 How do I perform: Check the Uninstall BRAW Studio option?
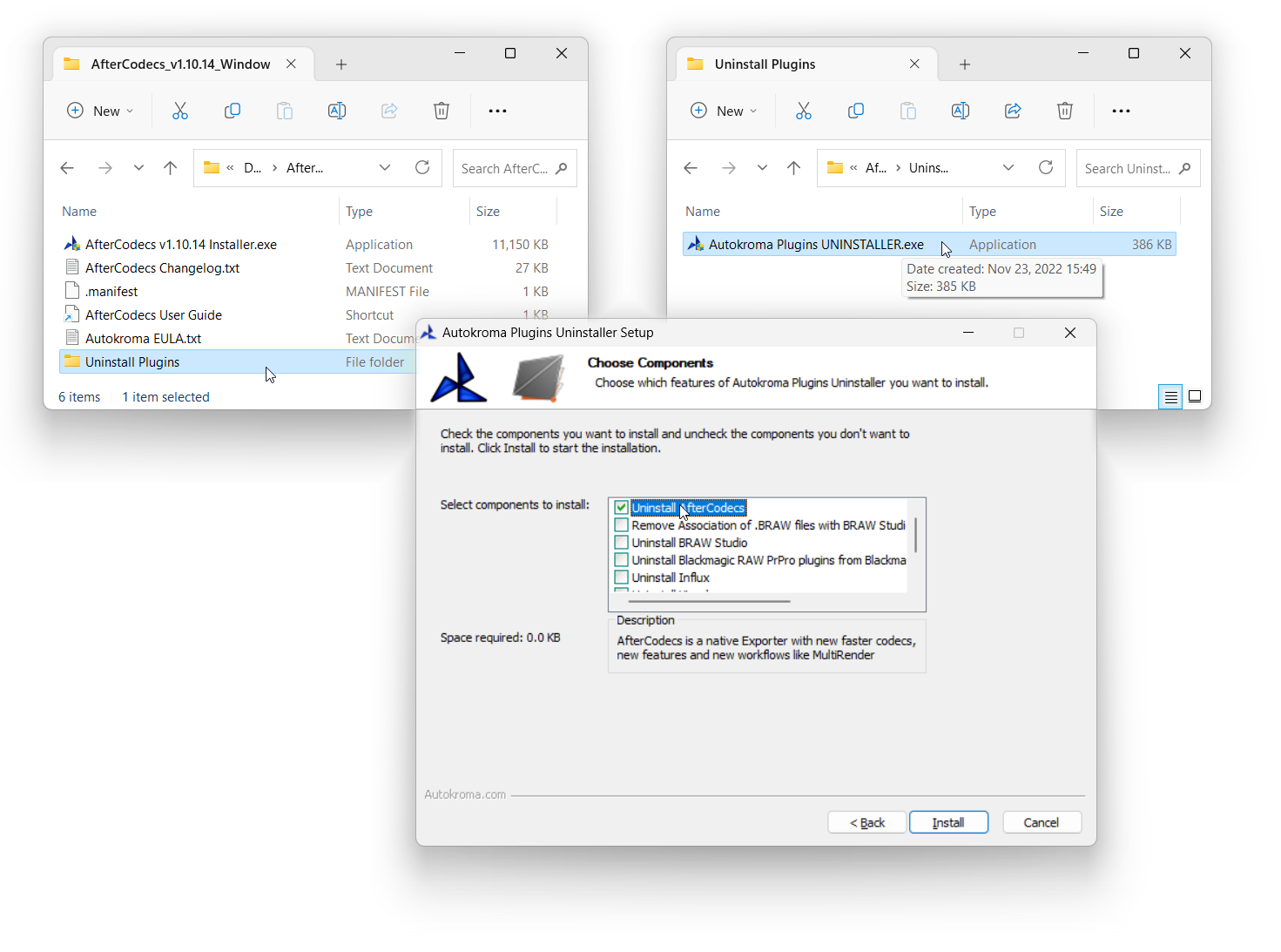click(621, 543)
